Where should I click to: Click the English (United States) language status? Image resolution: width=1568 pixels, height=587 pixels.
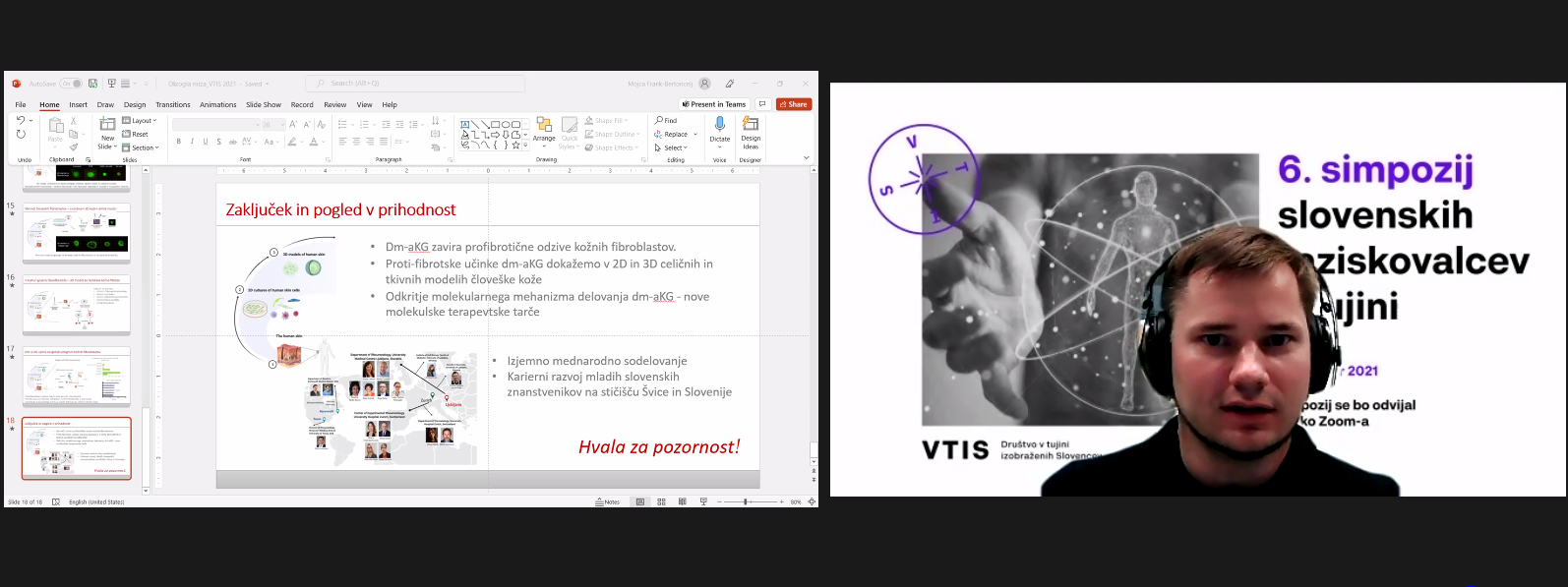pos(96,501)
